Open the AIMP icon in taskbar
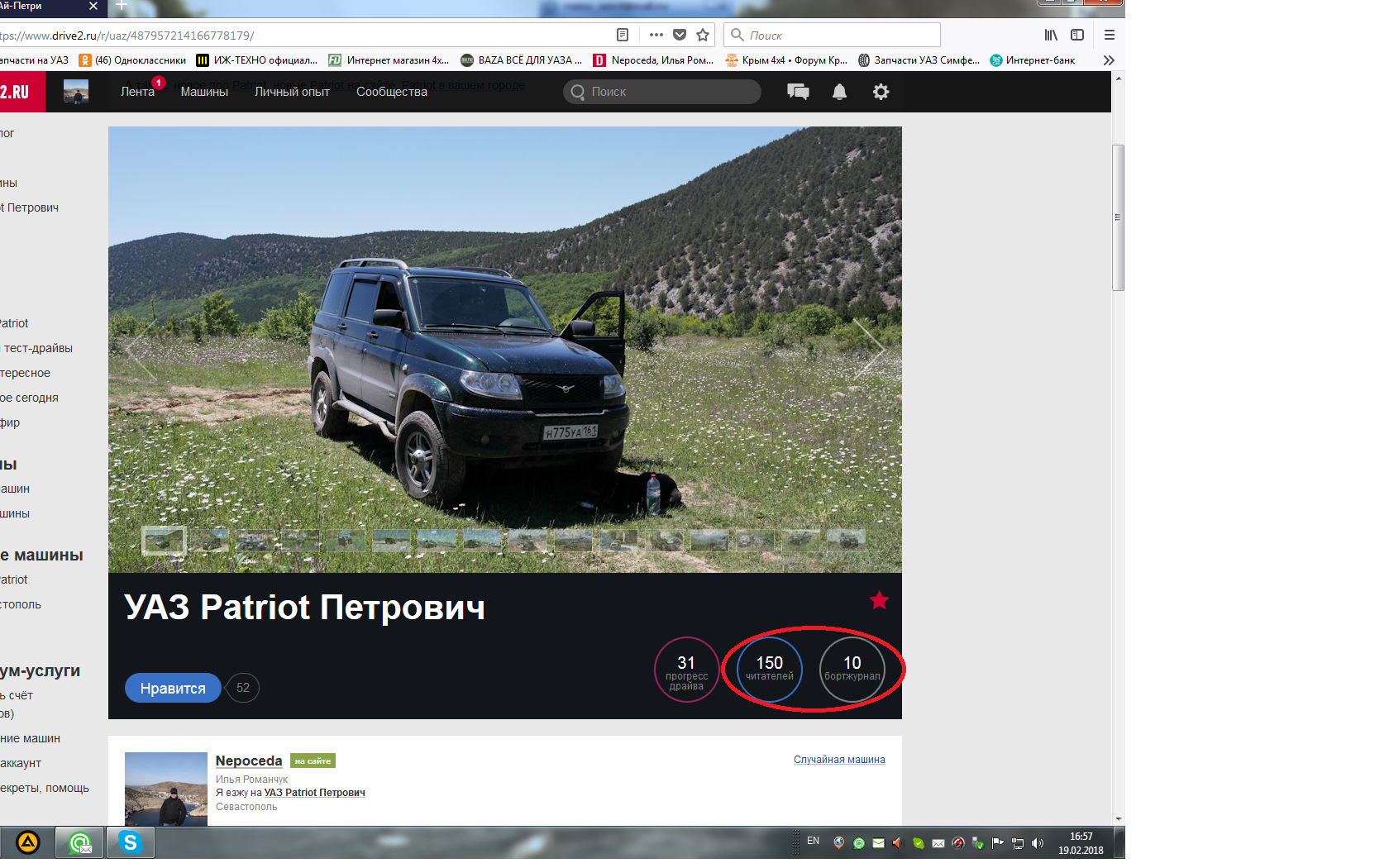1389x868 pixels. point(27,842)
